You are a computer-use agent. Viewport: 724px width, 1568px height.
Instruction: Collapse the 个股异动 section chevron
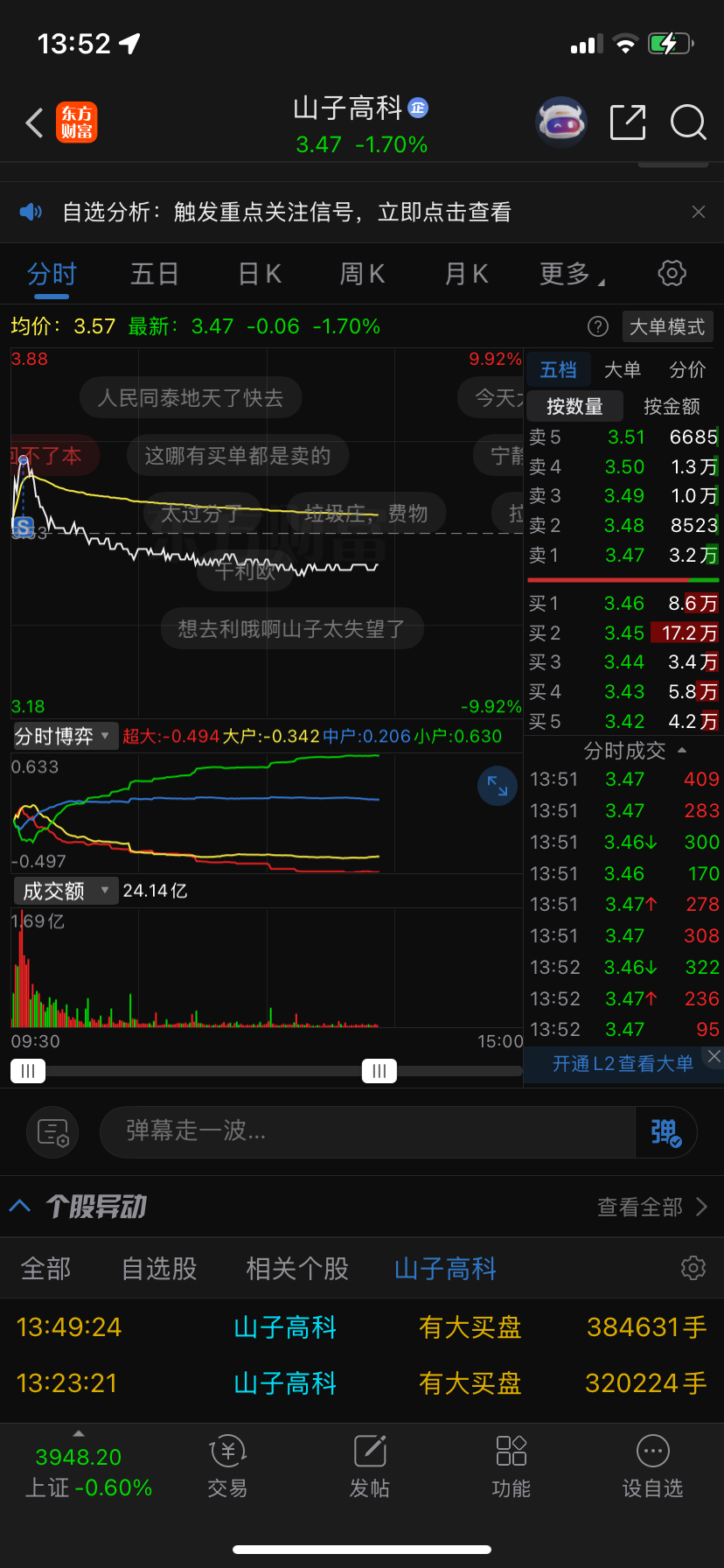20,1207
